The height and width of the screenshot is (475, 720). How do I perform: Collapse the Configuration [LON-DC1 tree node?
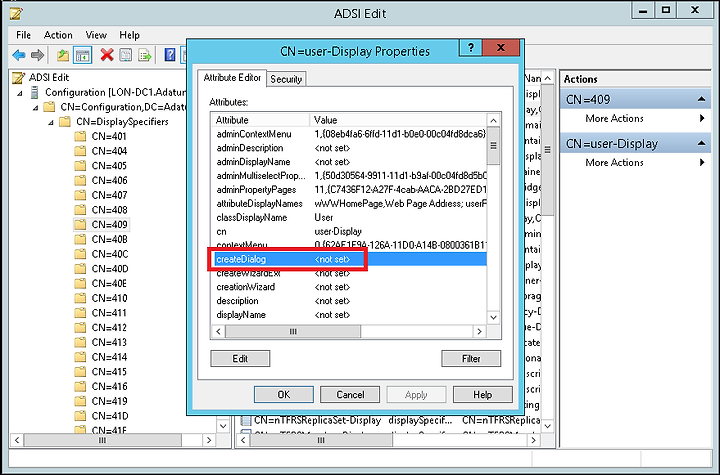click(x=20, y=93)
